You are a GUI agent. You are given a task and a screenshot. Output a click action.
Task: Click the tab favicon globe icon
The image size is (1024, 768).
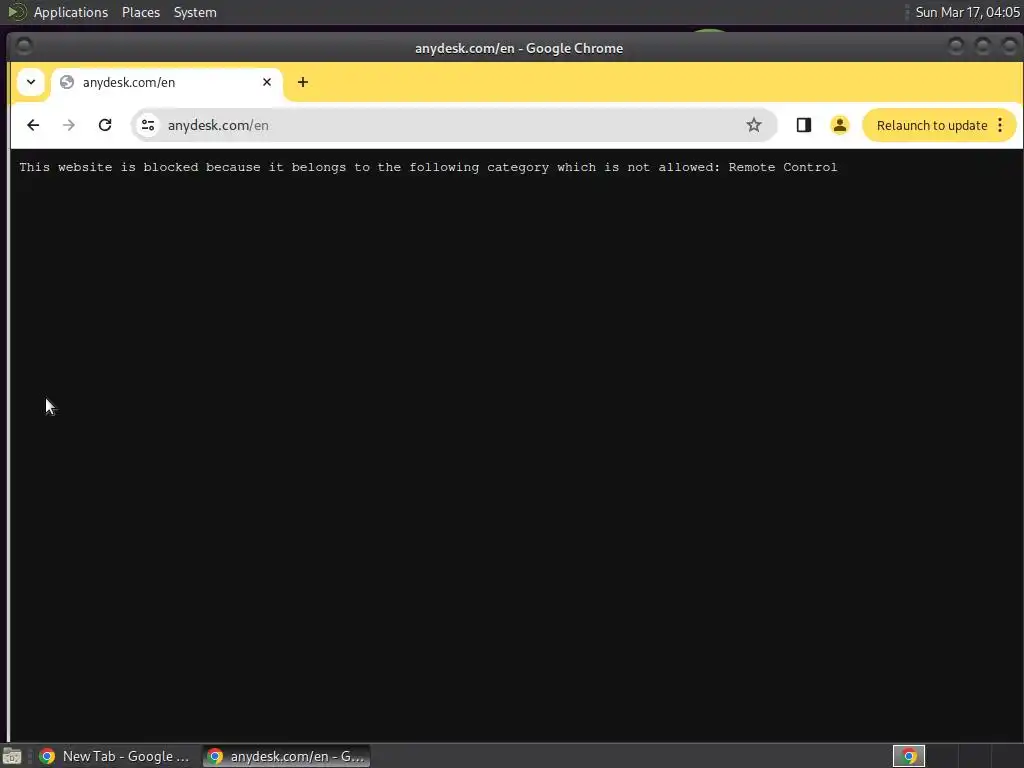point(67,82)
